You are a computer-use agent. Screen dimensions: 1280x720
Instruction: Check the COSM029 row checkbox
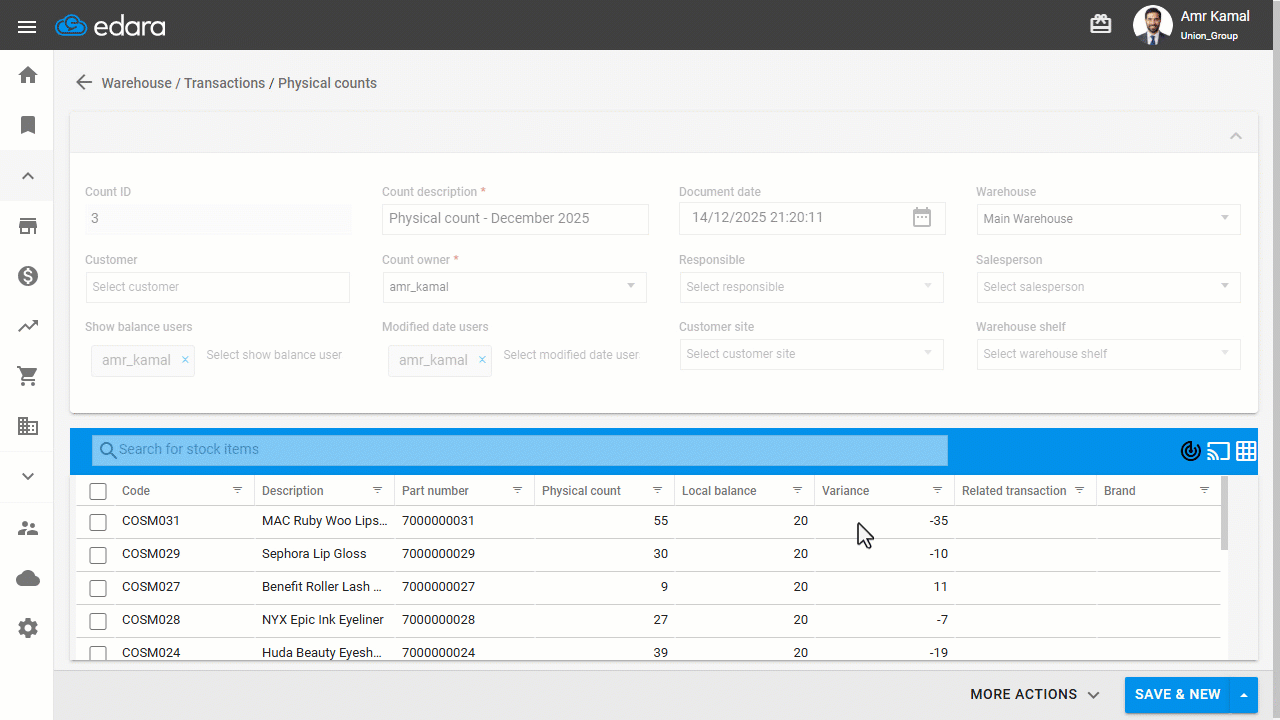click(98, 555)
